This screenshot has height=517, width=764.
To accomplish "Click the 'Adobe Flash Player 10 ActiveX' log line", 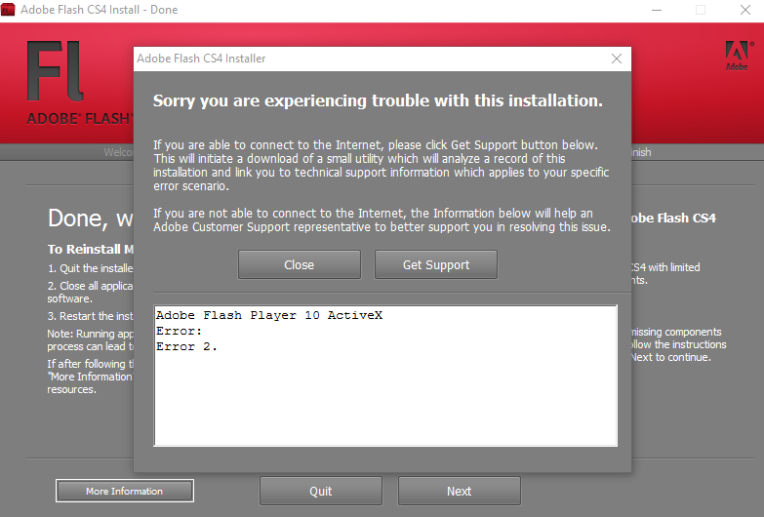I will coord(269,315).
